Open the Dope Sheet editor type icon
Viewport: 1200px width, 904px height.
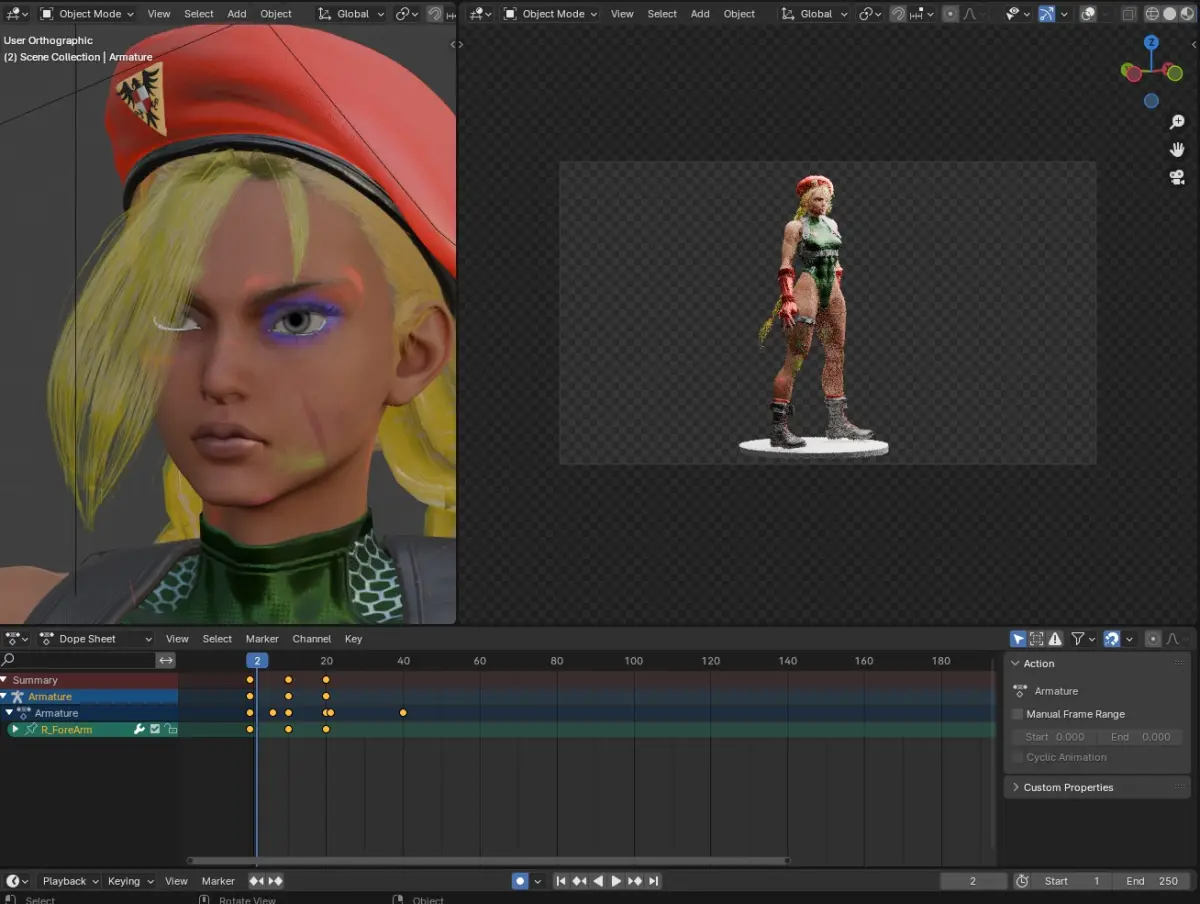pyautogui.click(x=17, y=639)
